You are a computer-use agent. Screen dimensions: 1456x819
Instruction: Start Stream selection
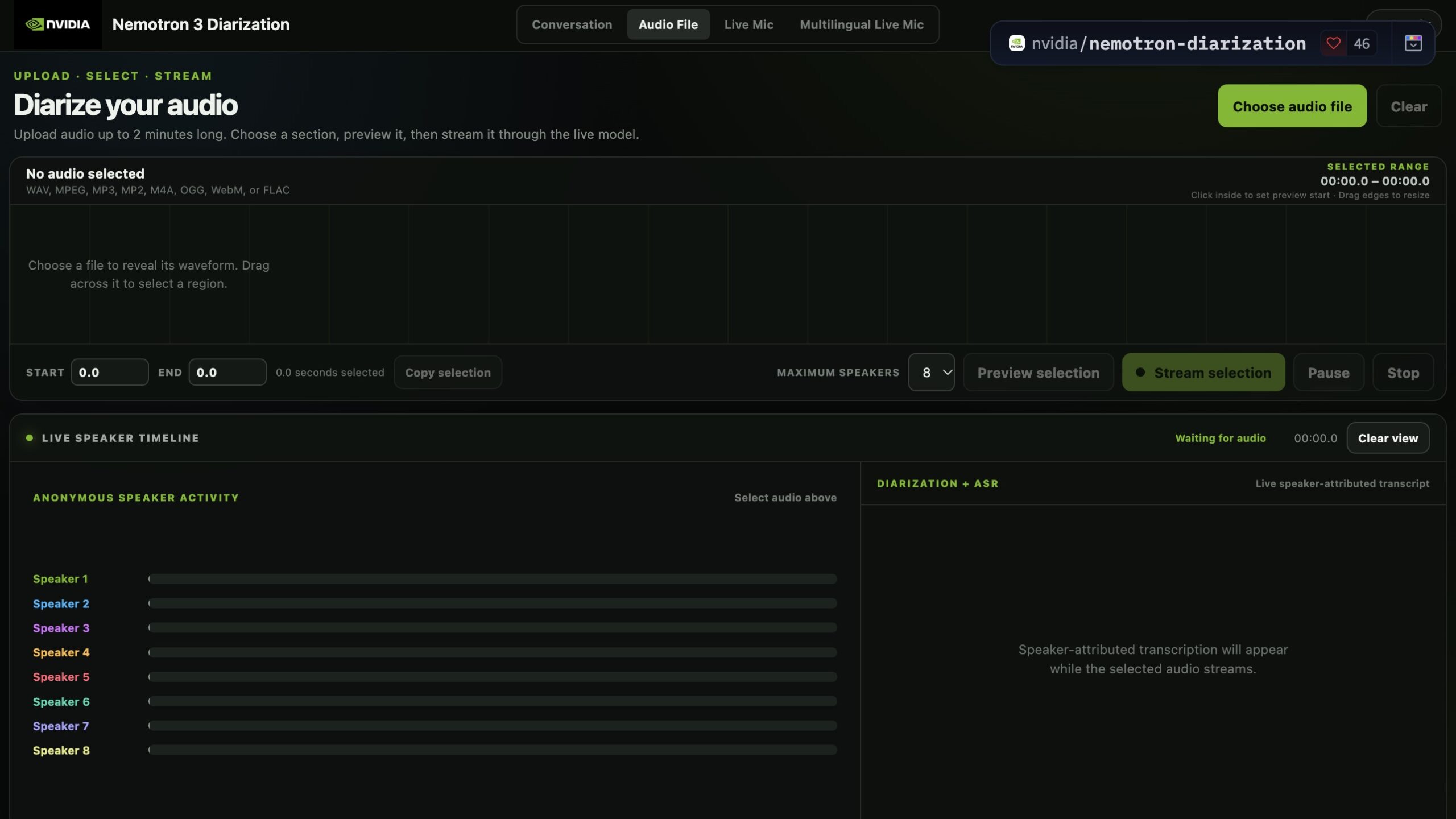coord(1203,373)
